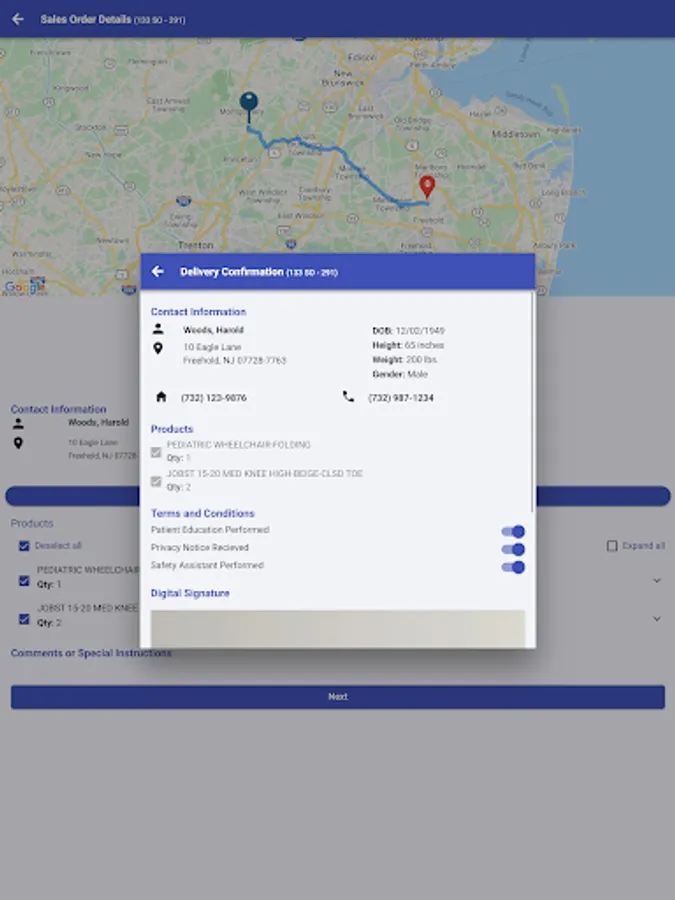The width and height of the screenshot is (675, 900).
Task: Expand the PEDIATRIC WHEELCHAIR row chevron
Action: click(657, 580)
